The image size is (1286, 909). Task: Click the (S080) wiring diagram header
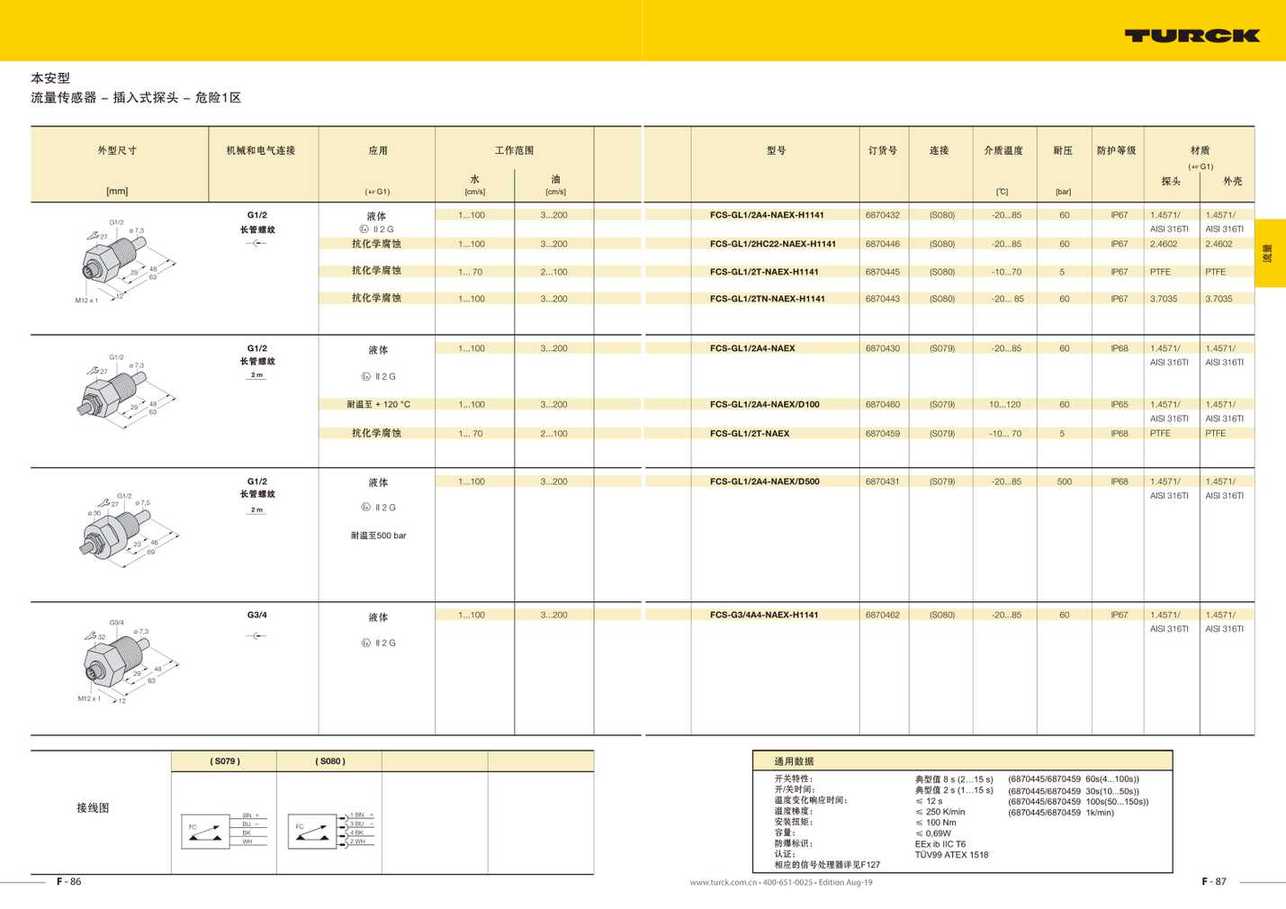coord(329,762)
